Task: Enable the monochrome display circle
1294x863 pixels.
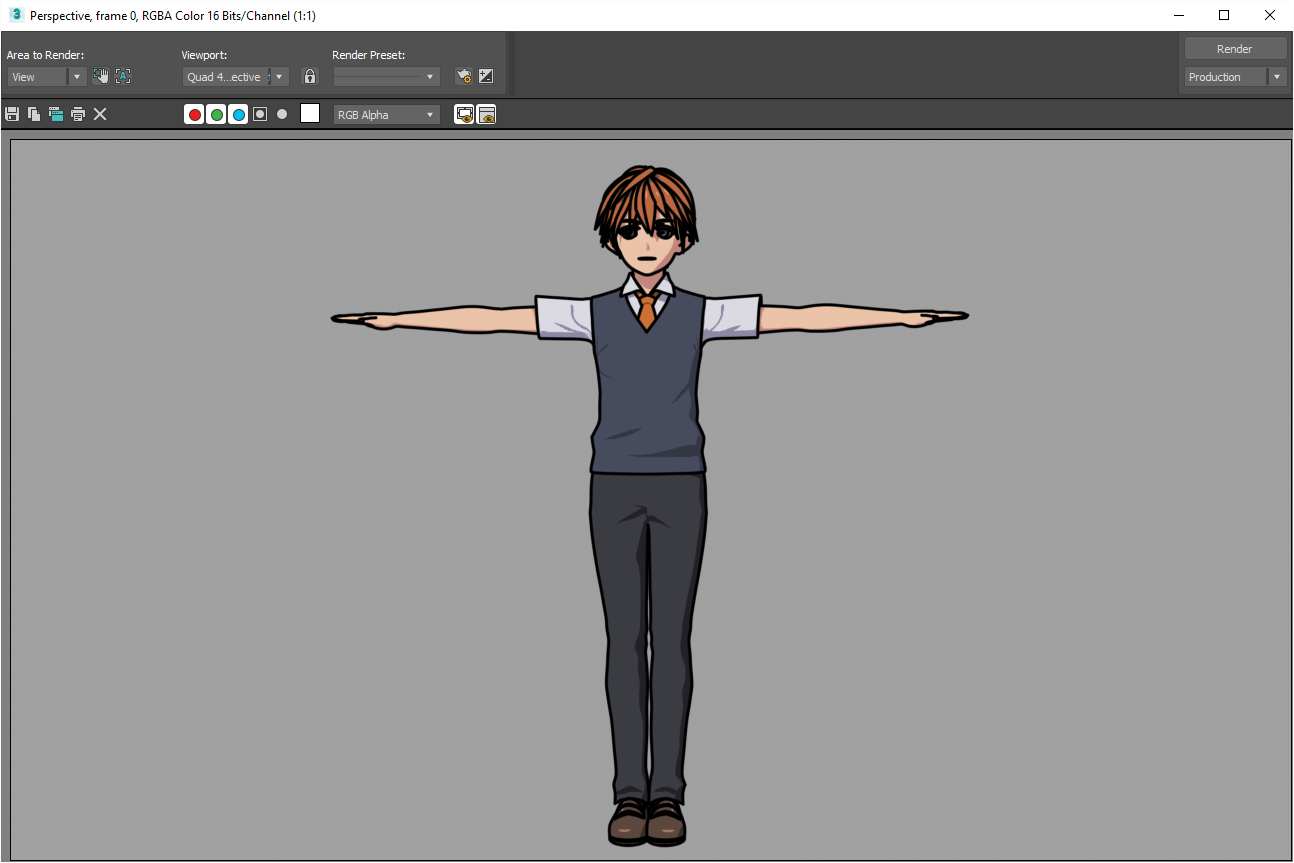Action: (282, 115)
